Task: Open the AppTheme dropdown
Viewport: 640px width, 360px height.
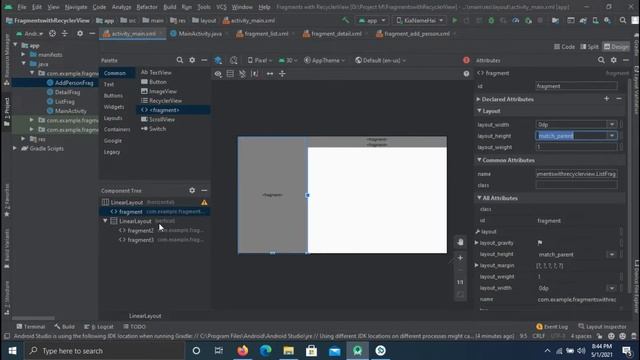Action: pyautogui.click(x=324, y=60)
